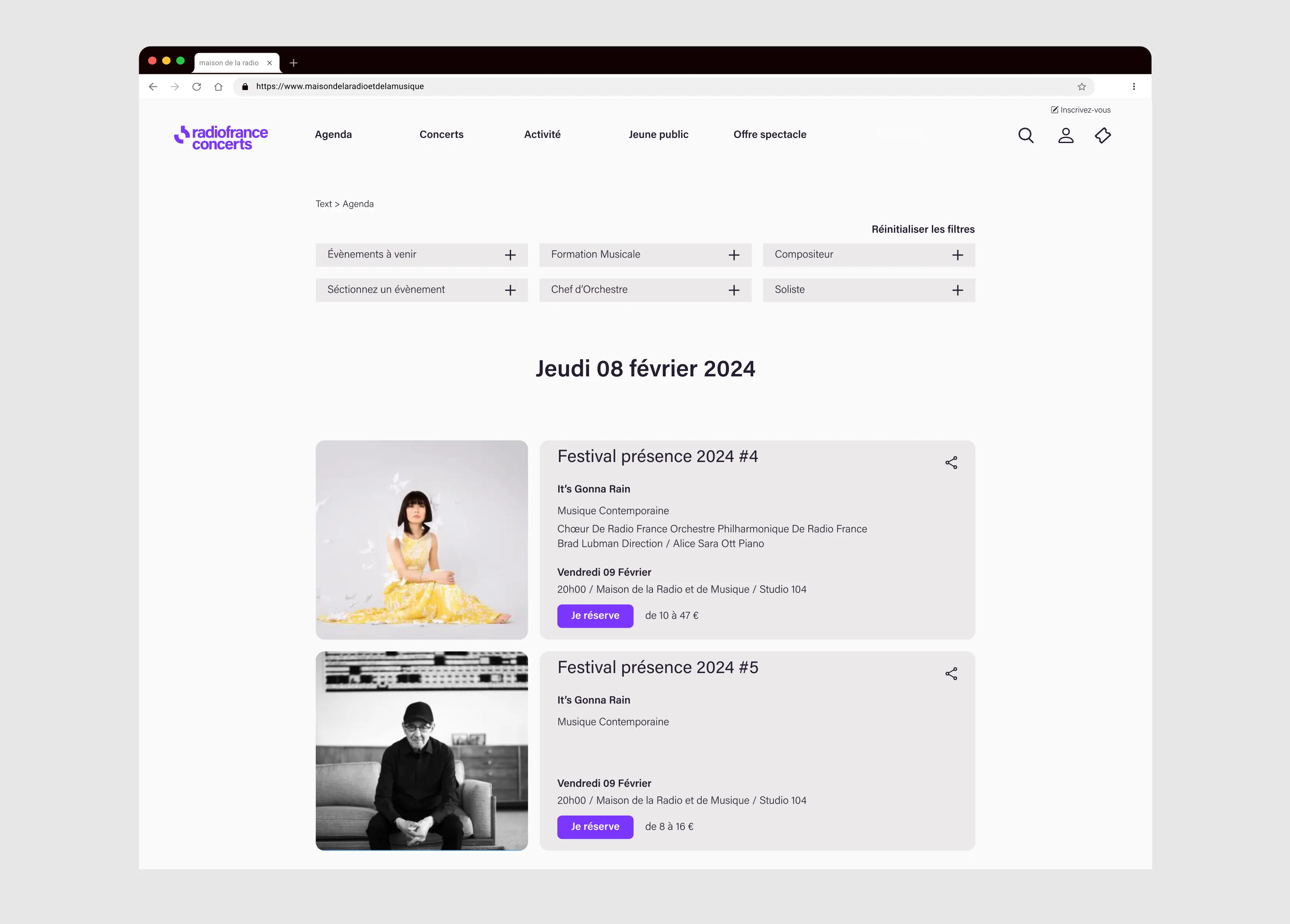Viewport: 1290px width, 924px height.
Task: Open the Festival présence 2024 #4 title
Action: pyautogui.click(x=658, y=456)
